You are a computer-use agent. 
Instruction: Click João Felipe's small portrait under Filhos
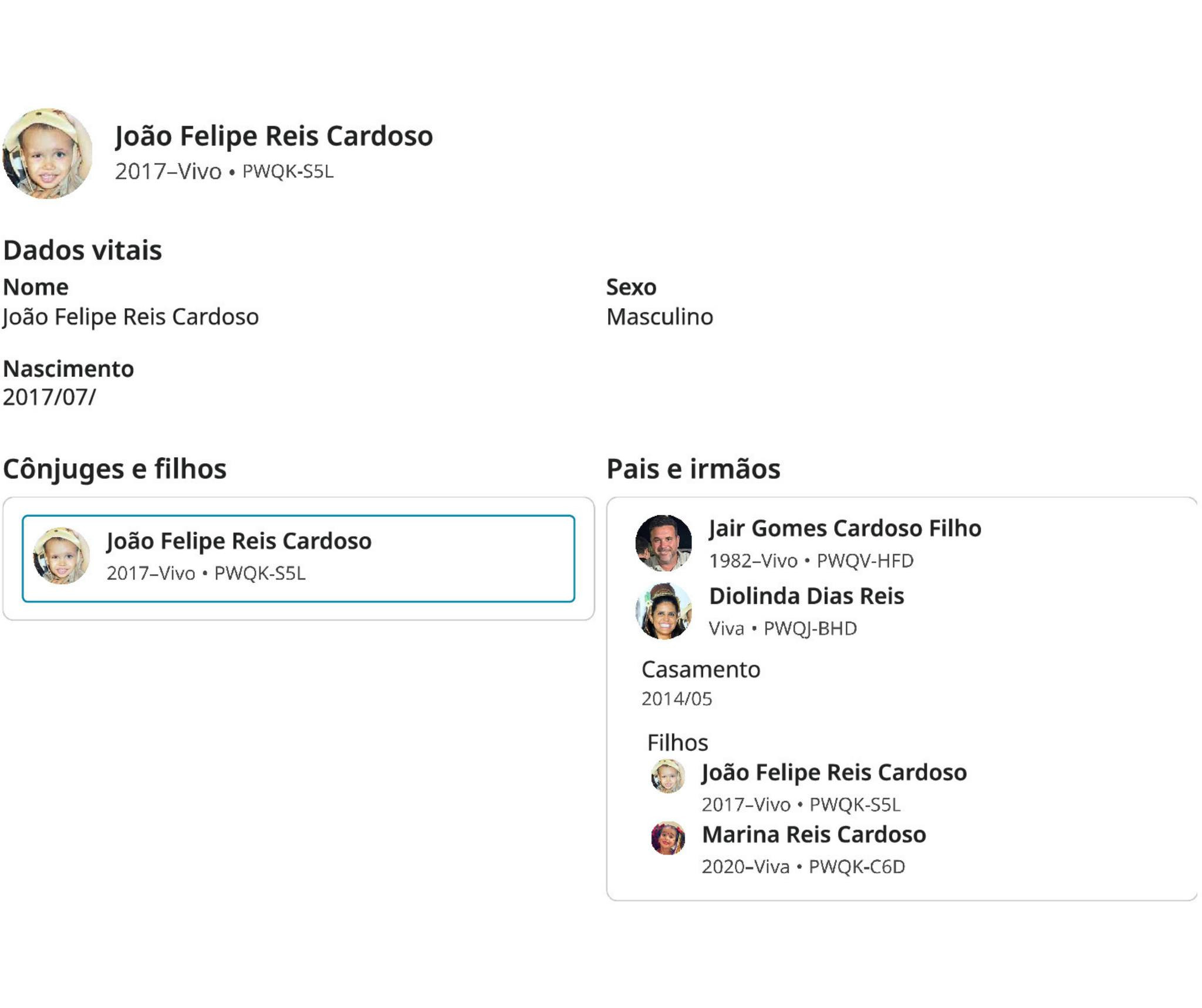pyautogui.click(x=668, y=776)
